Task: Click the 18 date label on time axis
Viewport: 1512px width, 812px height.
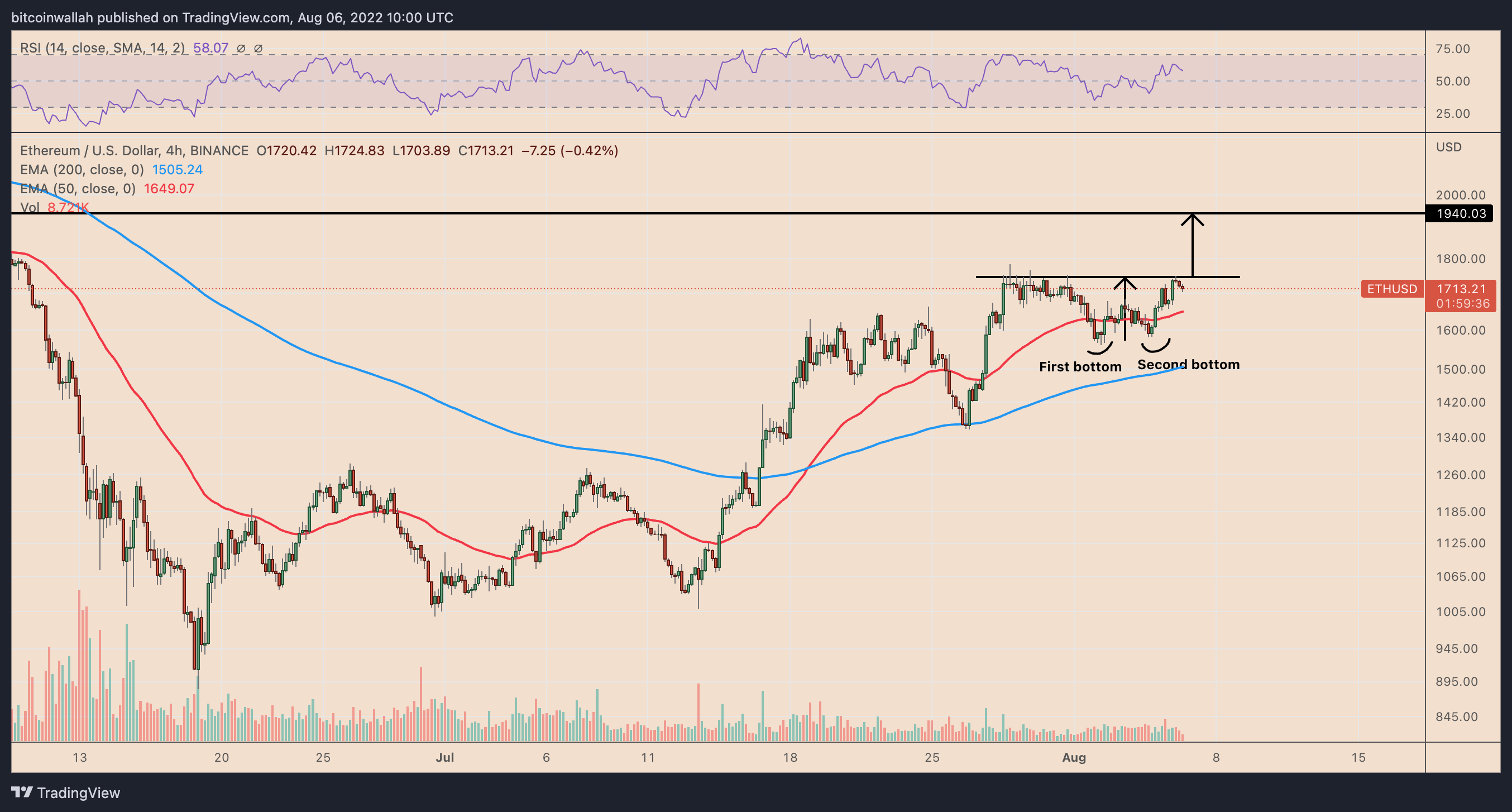Action: [x=790, y=758]
